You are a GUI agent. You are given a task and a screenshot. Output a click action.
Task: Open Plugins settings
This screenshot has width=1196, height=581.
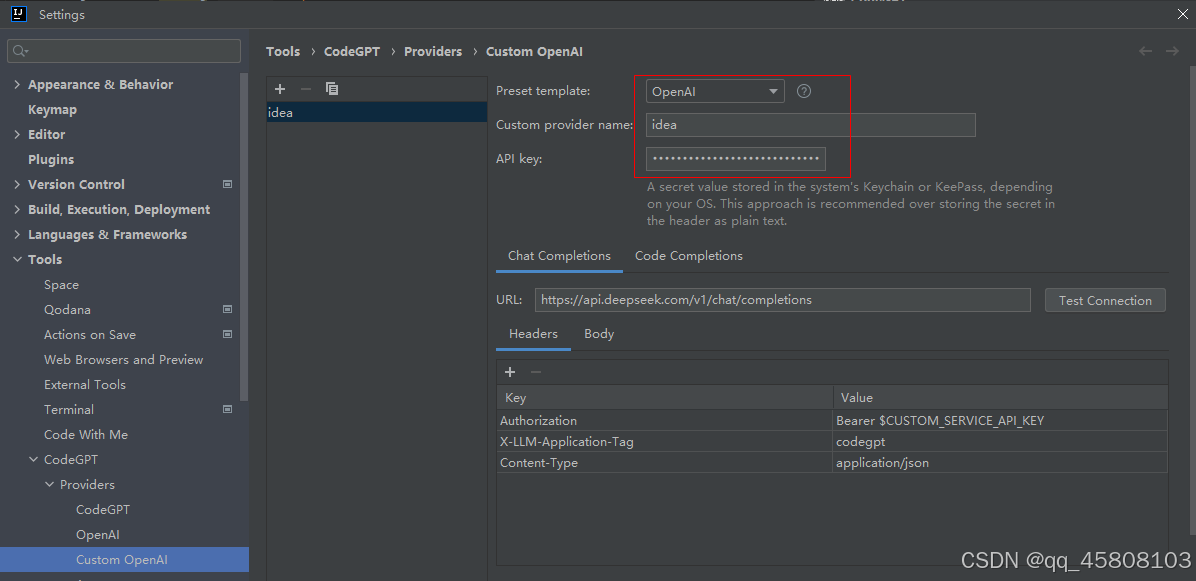click(51, 159)
